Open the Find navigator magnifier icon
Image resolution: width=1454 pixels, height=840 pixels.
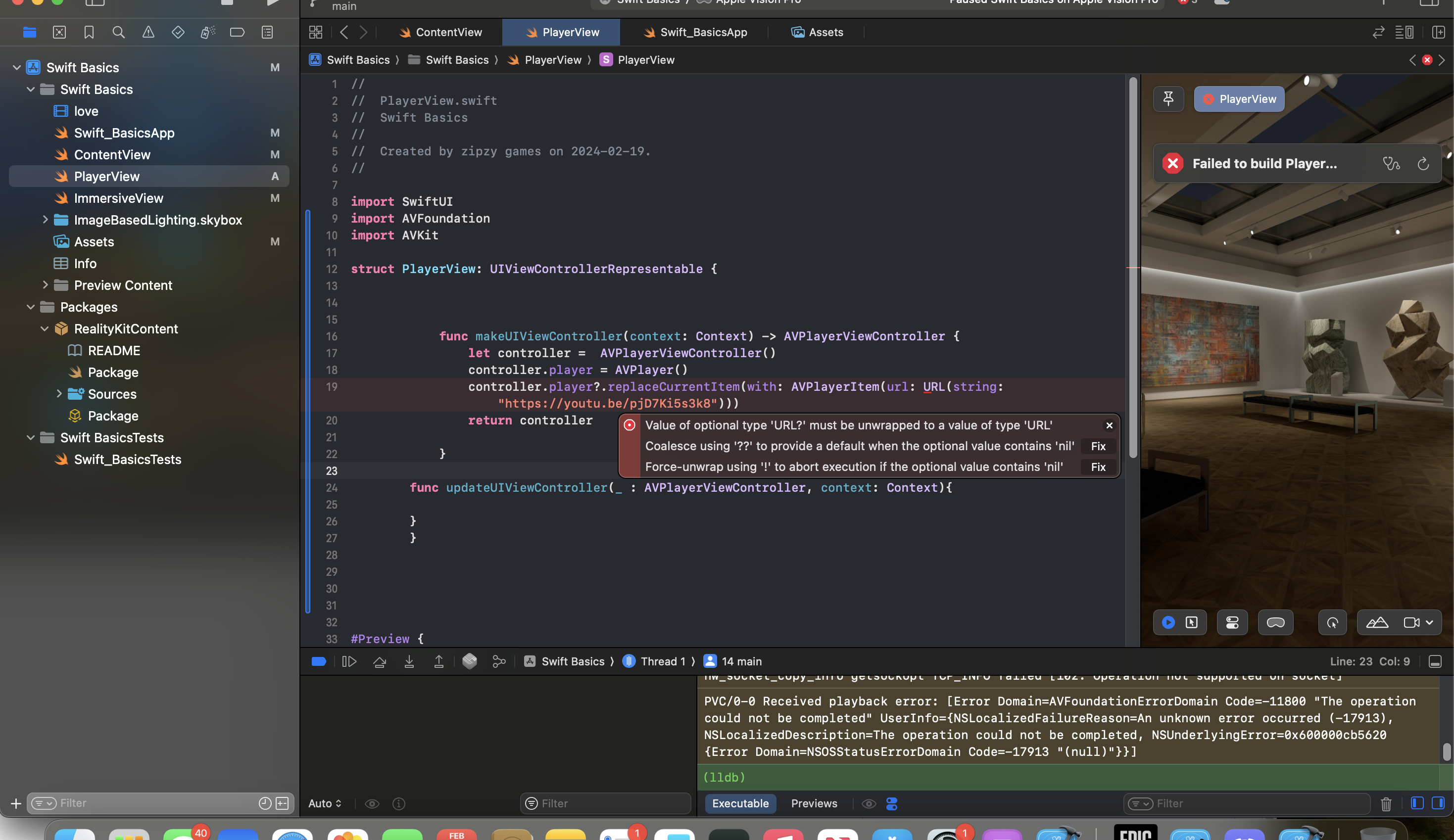(x=118, y=32)
